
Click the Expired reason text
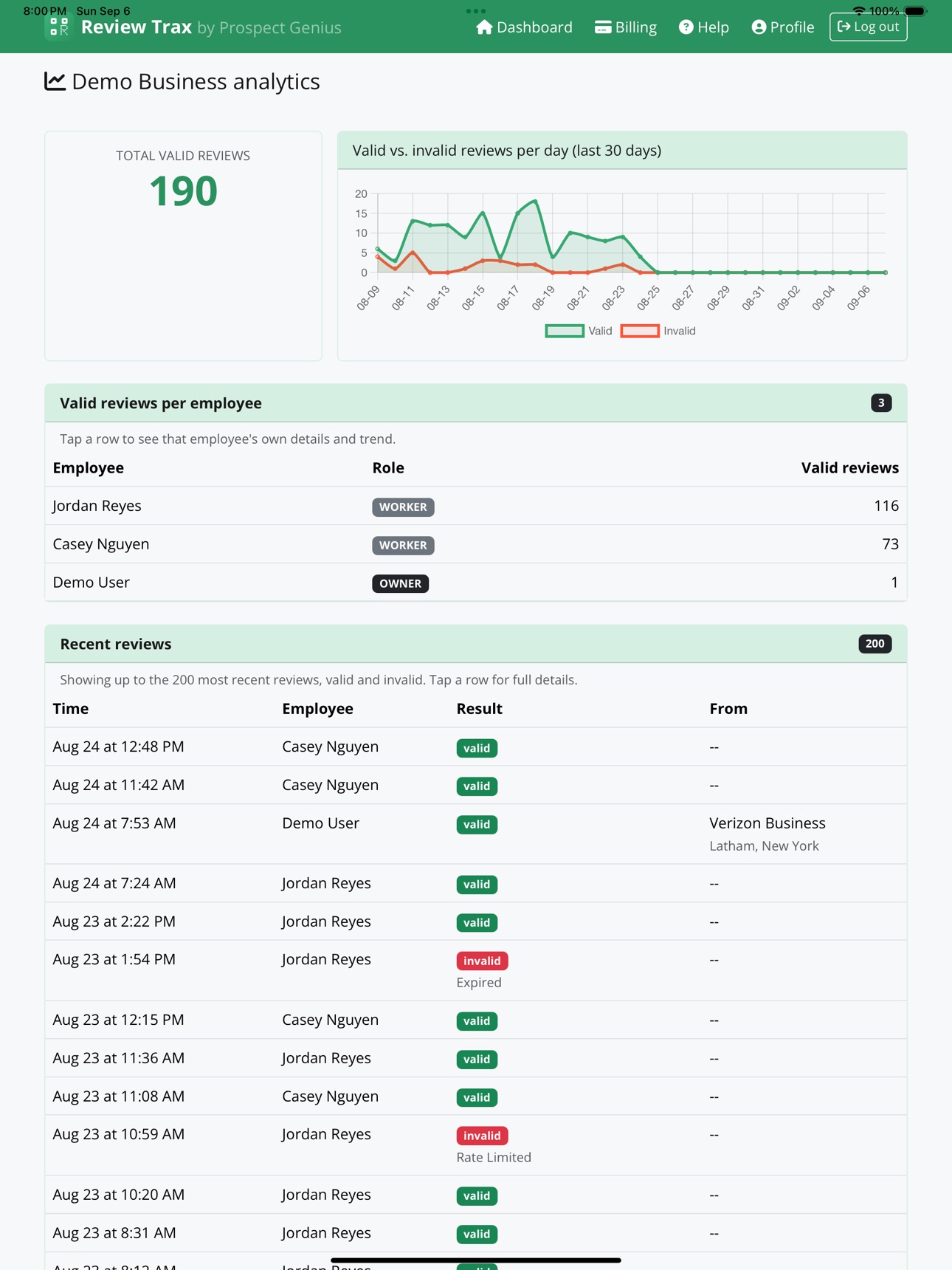(x=479, y=983)
